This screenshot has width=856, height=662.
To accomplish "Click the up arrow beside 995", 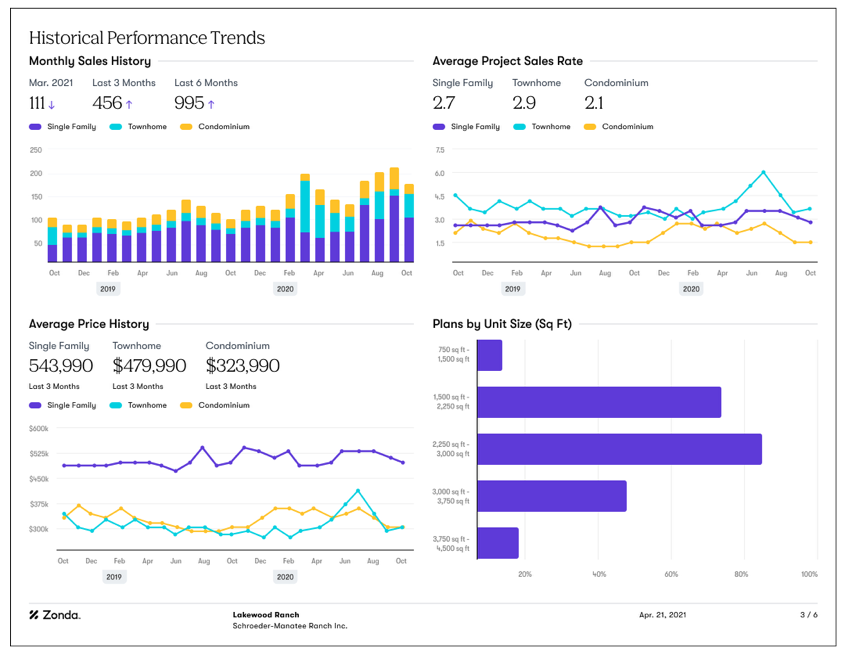I will click(211, 104).
